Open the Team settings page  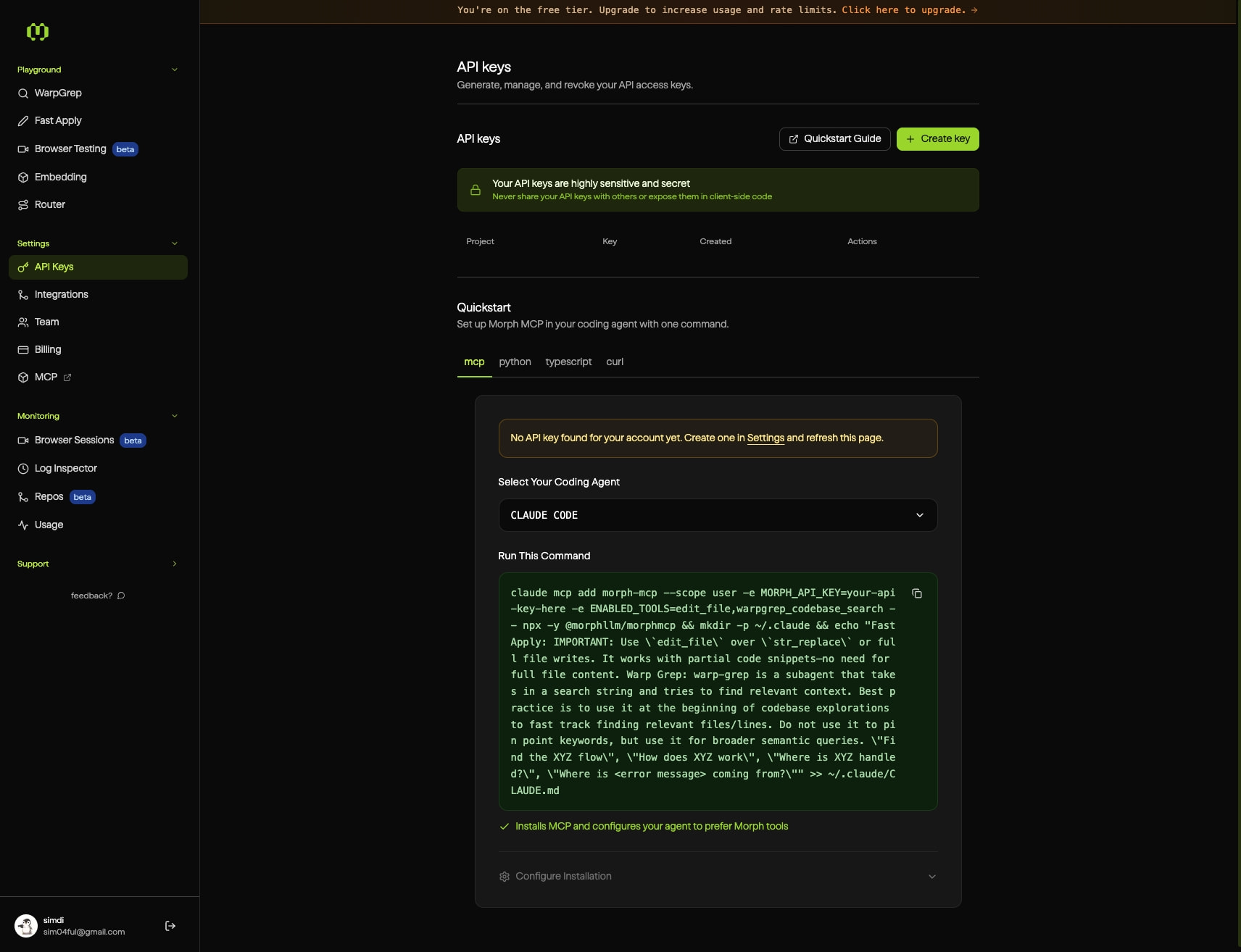(98, 322)
